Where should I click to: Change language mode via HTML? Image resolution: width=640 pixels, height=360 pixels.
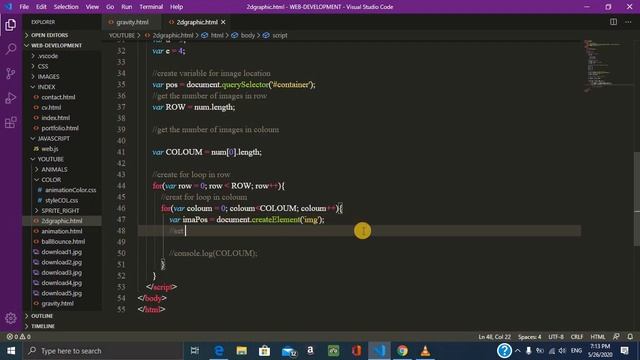598,337
